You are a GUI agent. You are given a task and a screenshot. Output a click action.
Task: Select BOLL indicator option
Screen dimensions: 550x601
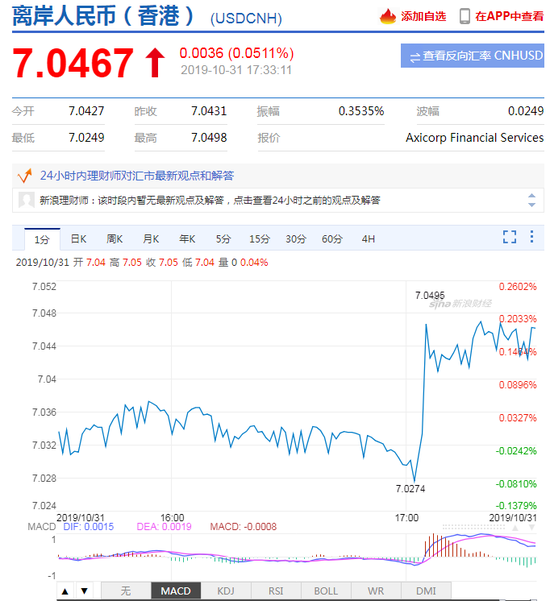(326, 591)
